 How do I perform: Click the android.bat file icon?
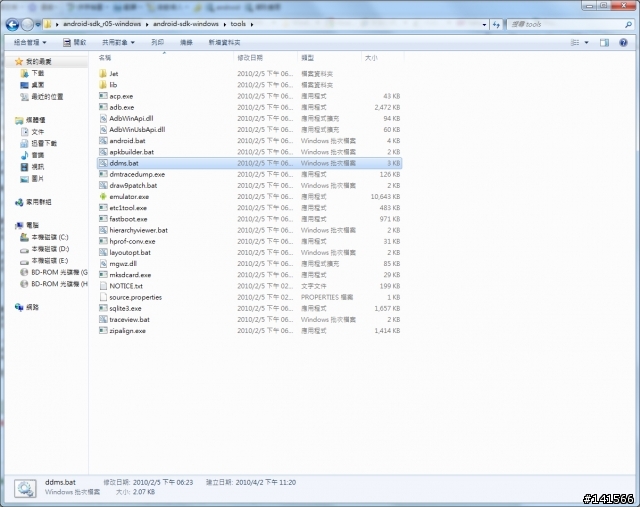tap(103, 140)
